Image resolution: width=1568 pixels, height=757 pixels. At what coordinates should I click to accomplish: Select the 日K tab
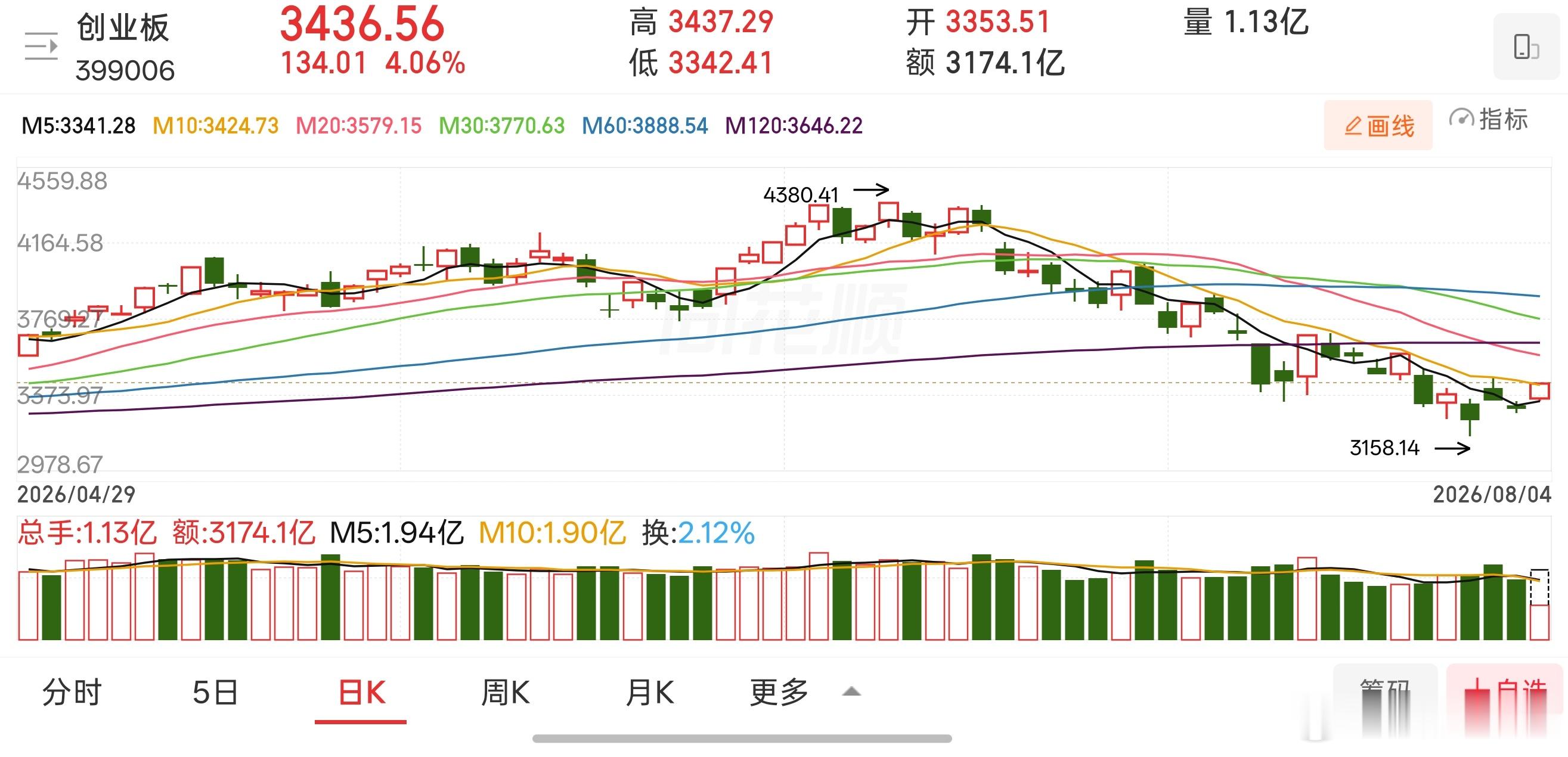click(x=361, y=693)
